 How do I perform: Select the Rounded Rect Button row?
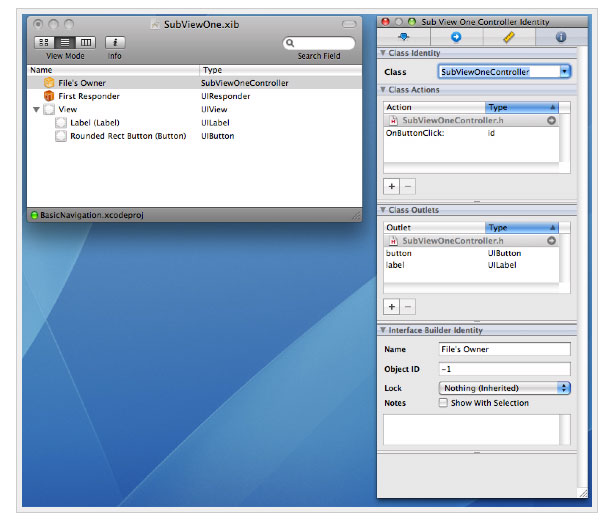[x=195, y=136]
